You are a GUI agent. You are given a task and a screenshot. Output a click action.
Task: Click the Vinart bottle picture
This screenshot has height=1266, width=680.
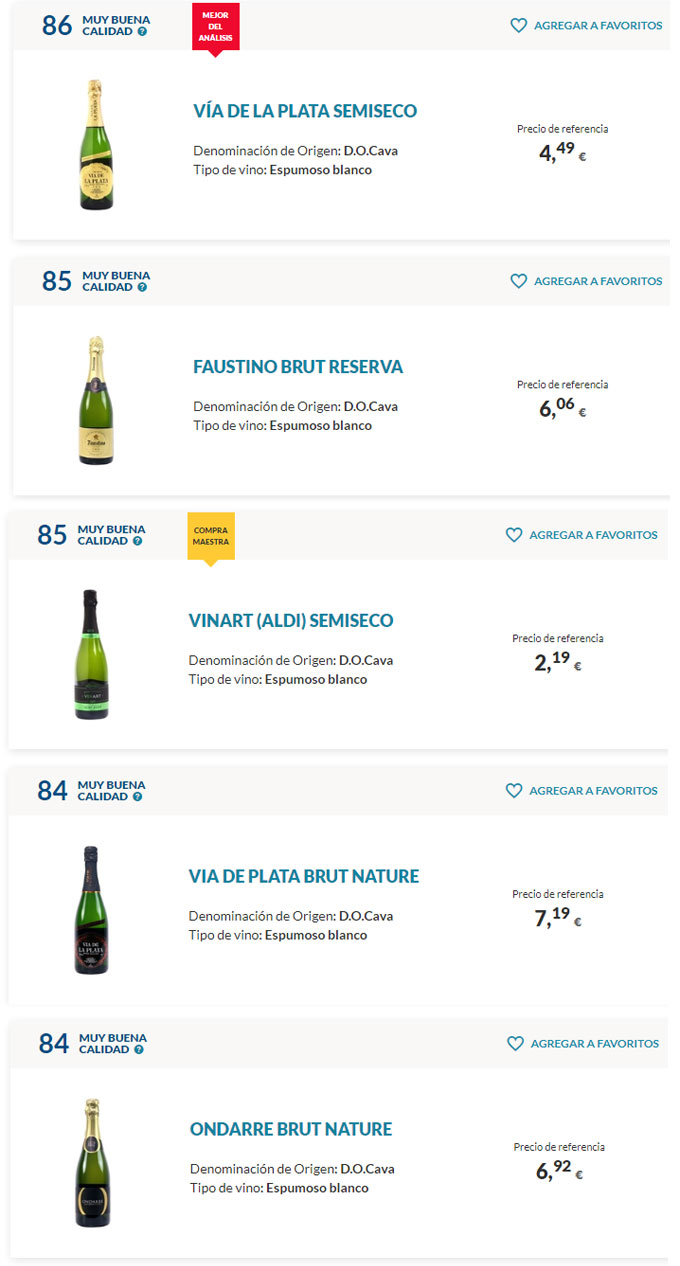(91, 654)
